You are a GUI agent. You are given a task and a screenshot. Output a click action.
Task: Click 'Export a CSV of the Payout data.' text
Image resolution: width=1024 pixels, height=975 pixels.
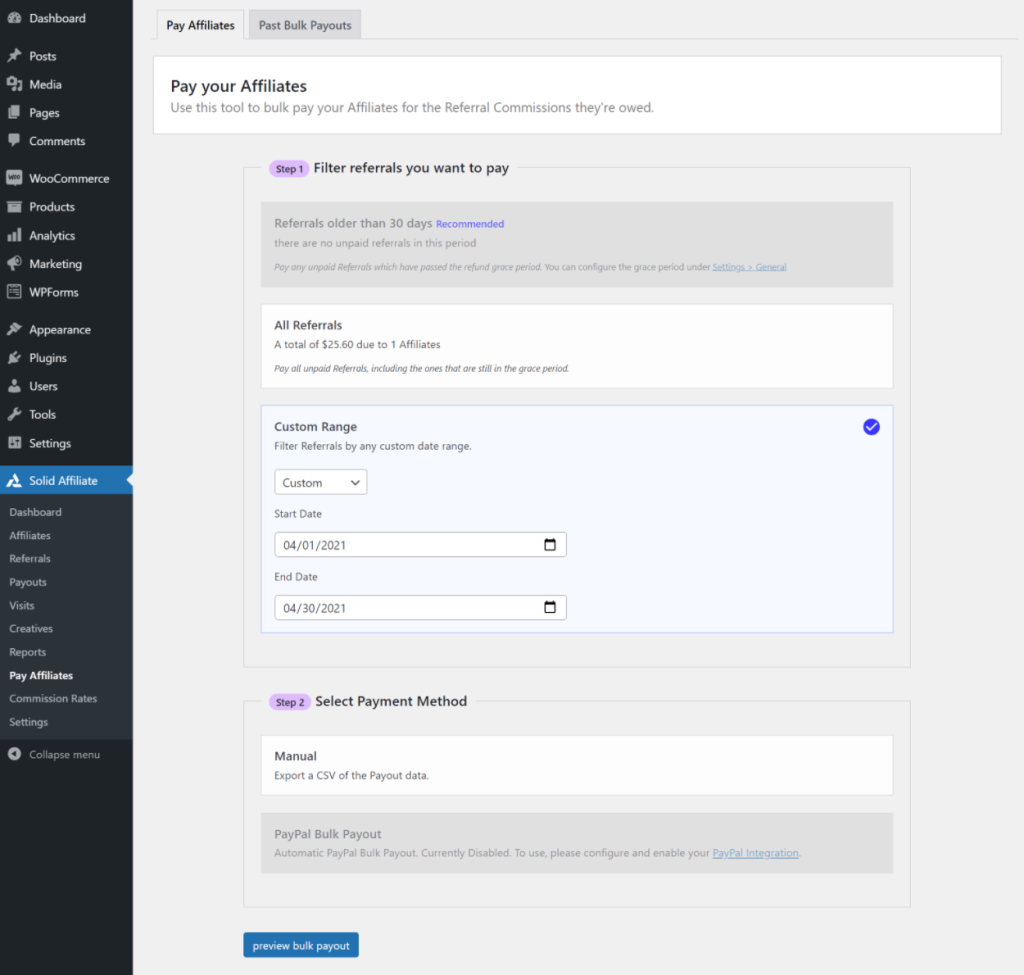351,775
